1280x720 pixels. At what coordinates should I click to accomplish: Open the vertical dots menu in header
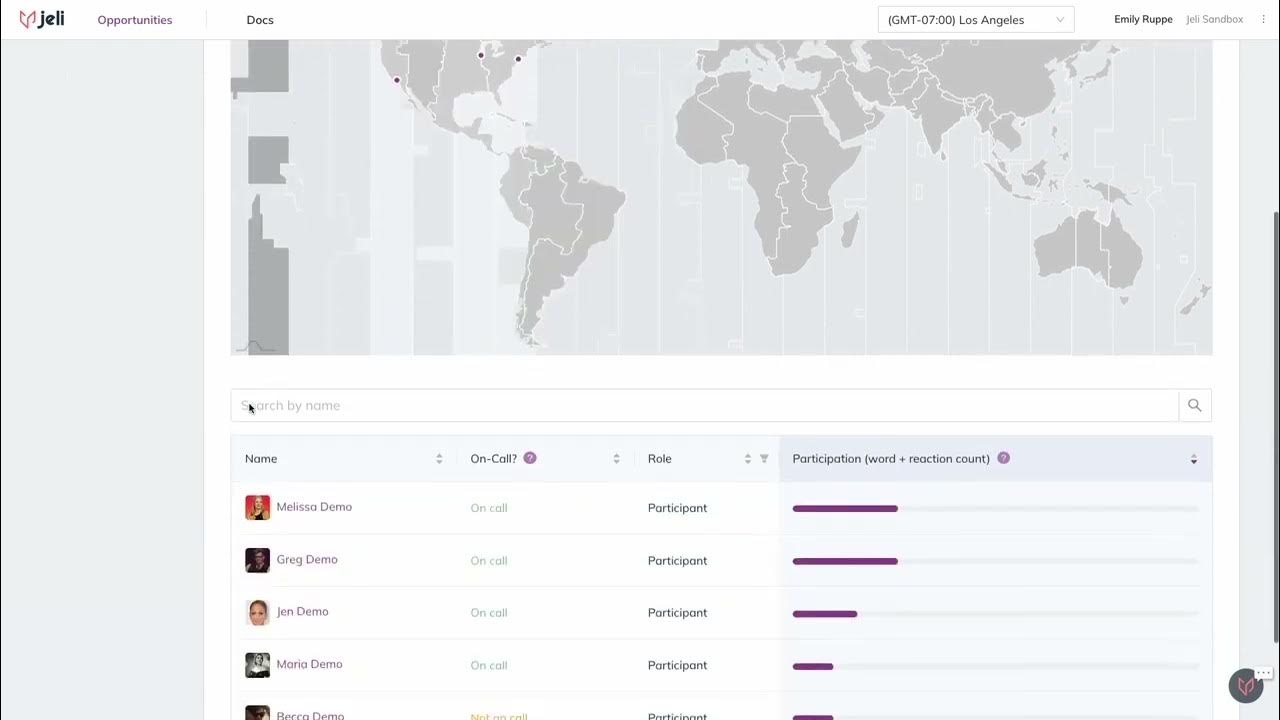(1263, 20)
